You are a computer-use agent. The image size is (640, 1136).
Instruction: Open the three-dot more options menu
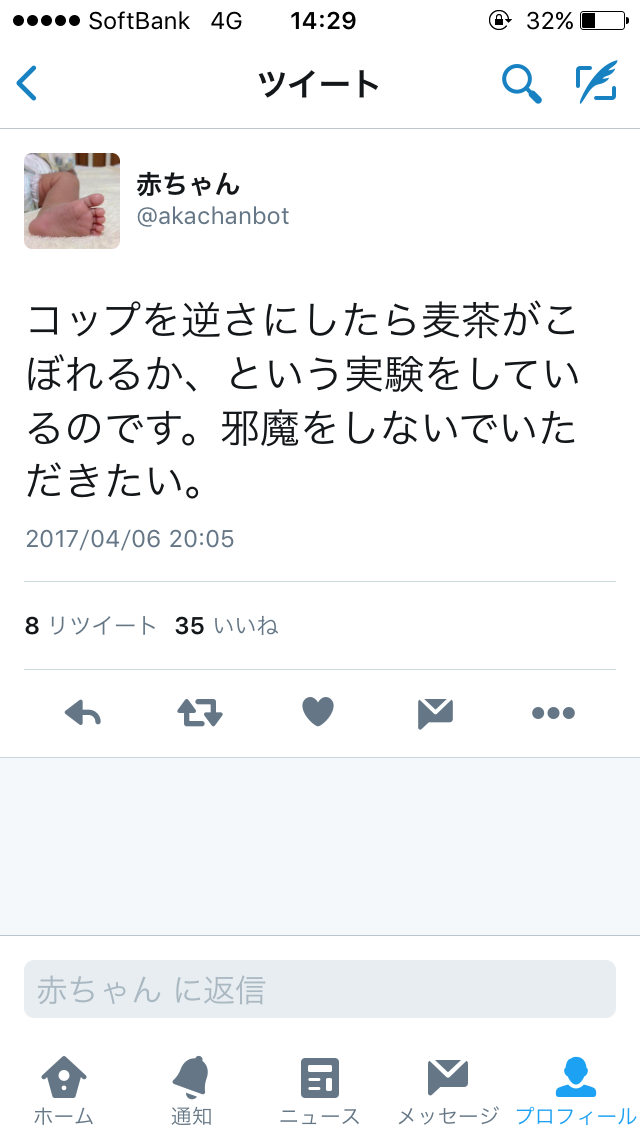pos(553,714)
